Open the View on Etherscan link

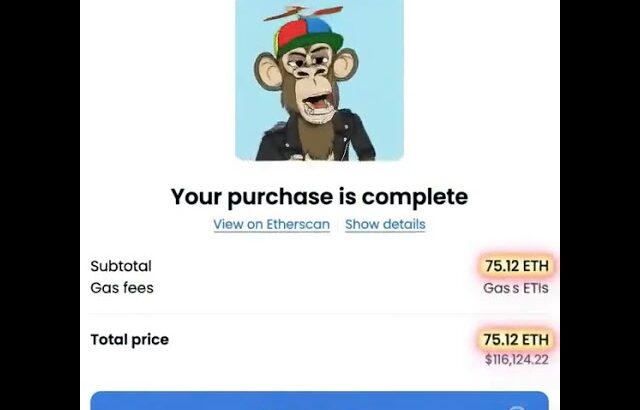tap(271, 224)
